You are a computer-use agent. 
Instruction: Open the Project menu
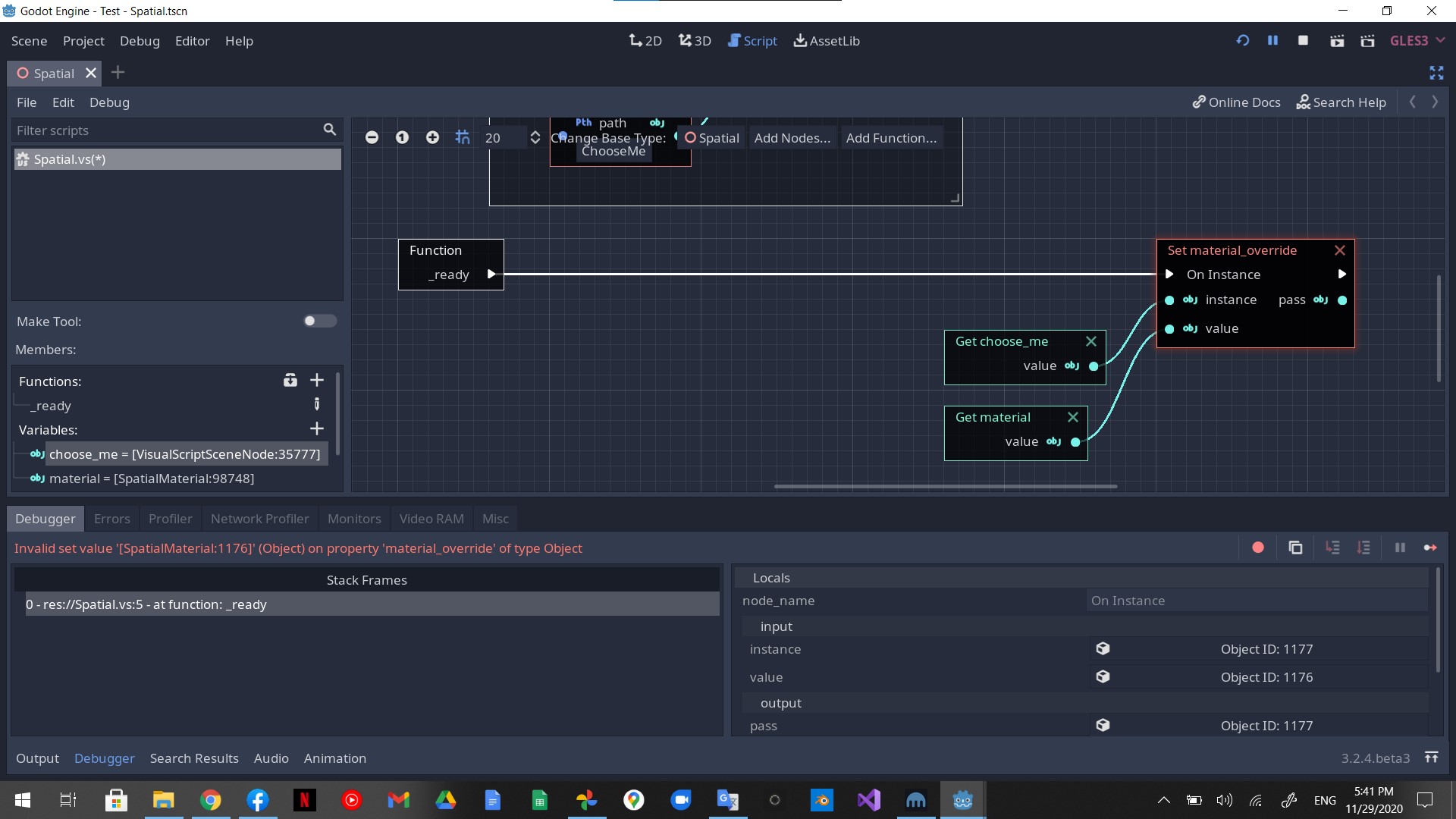(x=83, y=41)
